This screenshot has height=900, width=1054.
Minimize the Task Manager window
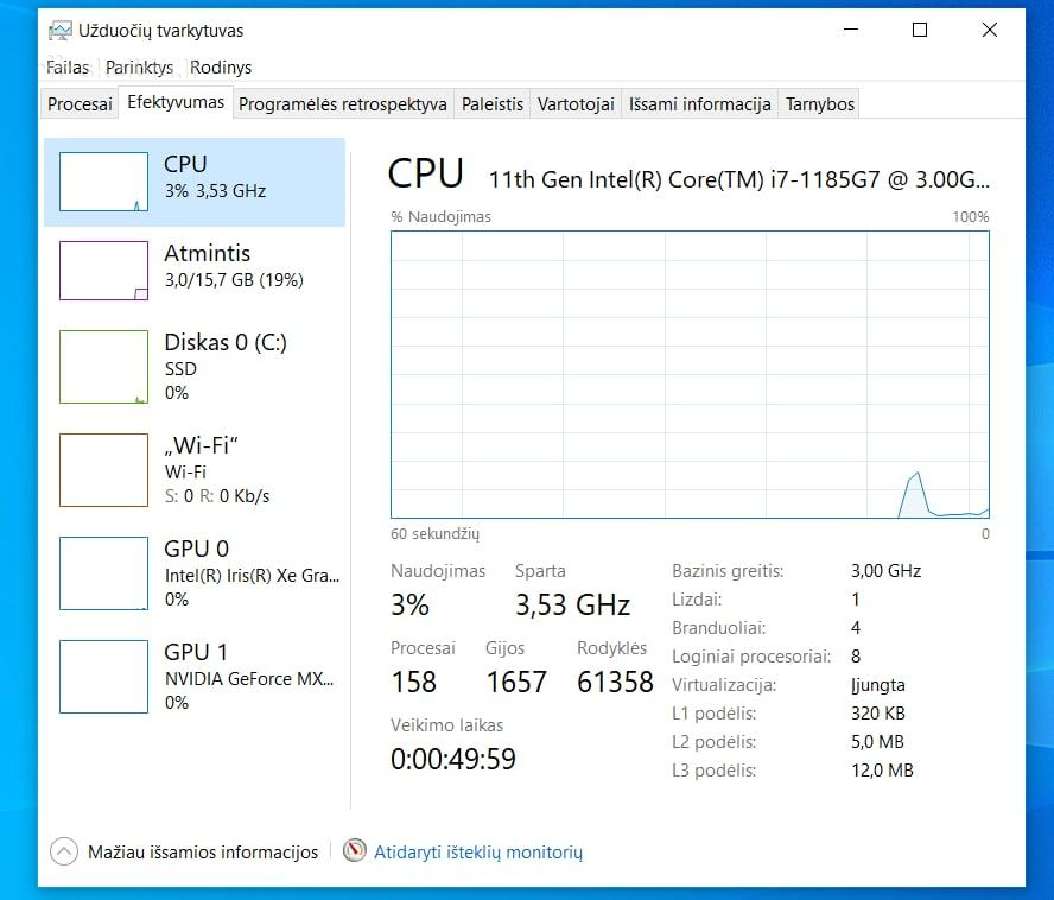coord(851,30)
